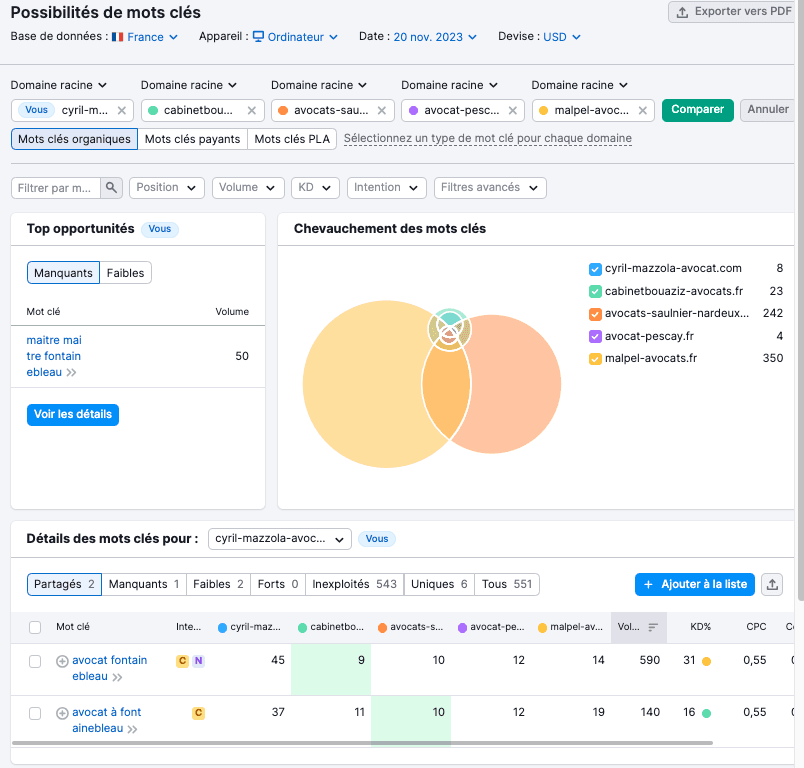Image resolution: width=804 pixels, height=768 pixels.
Task: Click the green Comparer button
Action: [x=697, y=110]
